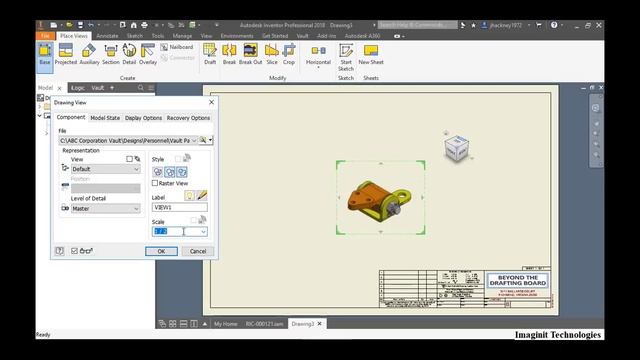This screenshot has width=640, height=360.
Task: Open the ViewCube on the drawing sheet
Action: [456, 148]
